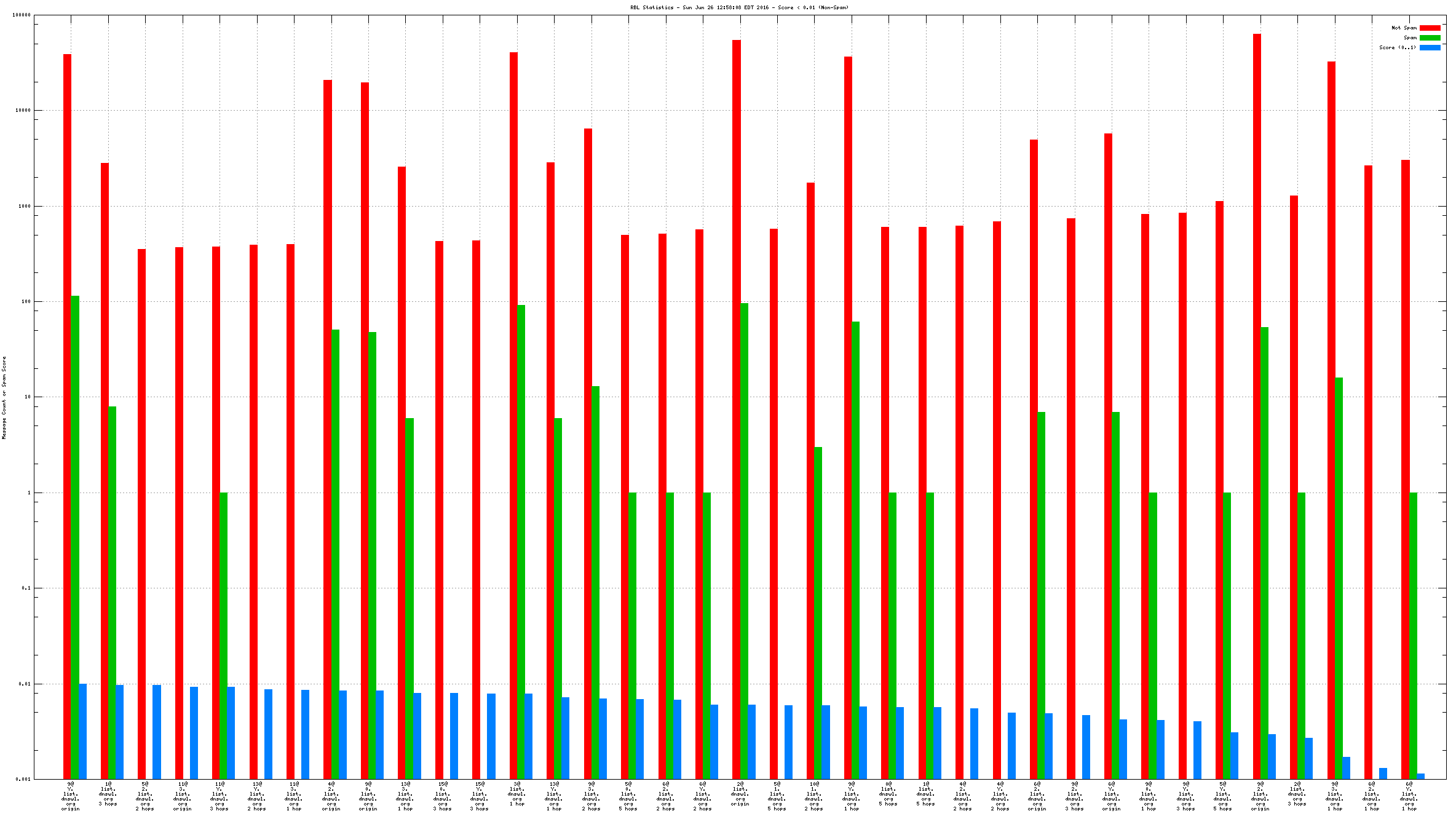Image resolution: width=1456 pixels, height=819 pixels.
Task: Click x-axis label '15@ Y. list.dnswl.org 3 hops'
Action: click(x=480, y=796)
